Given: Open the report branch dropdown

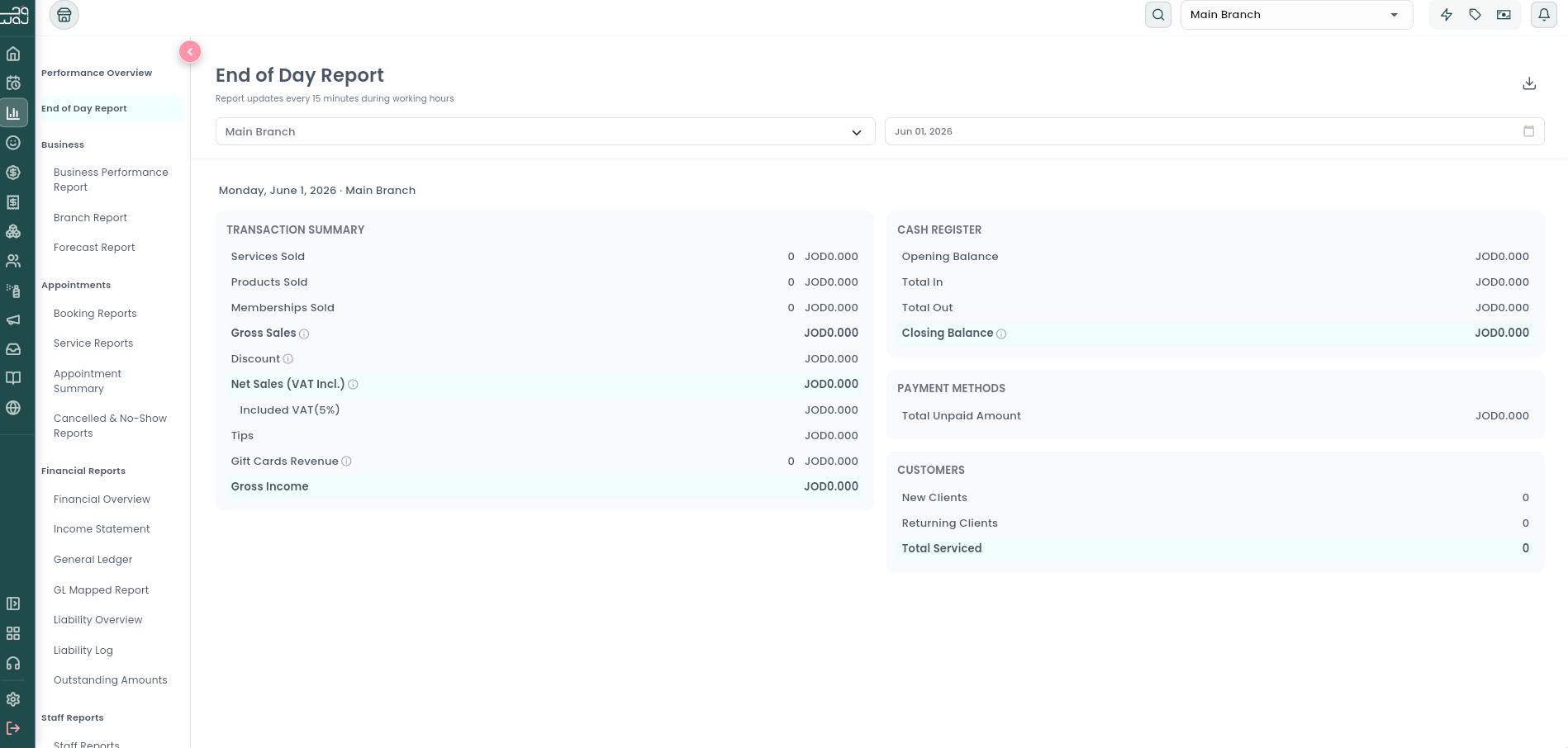Looking at the screenshot, I should [545, 131].
